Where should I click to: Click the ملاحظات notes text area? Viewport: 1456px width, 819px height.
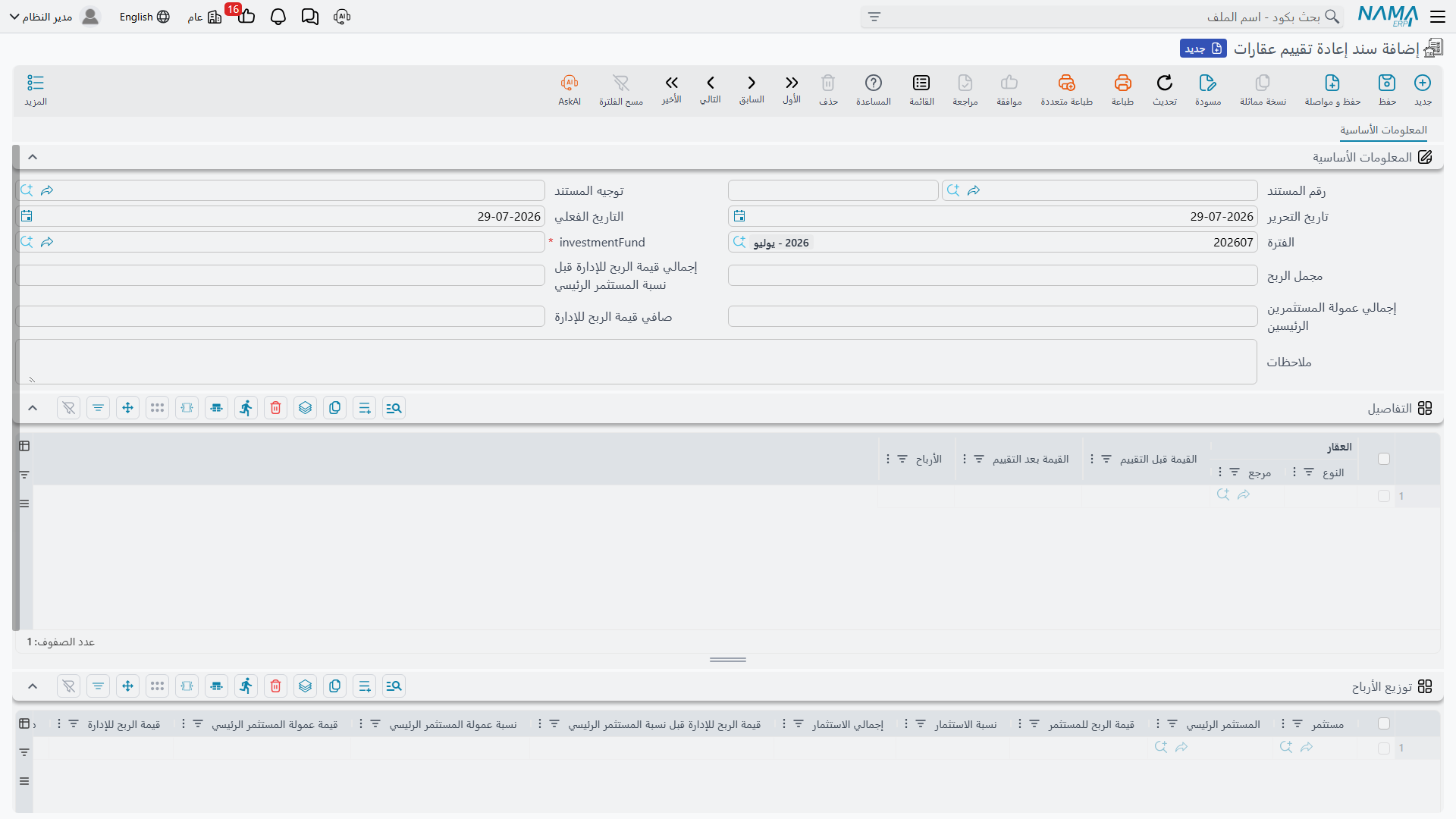coord(636,362)
